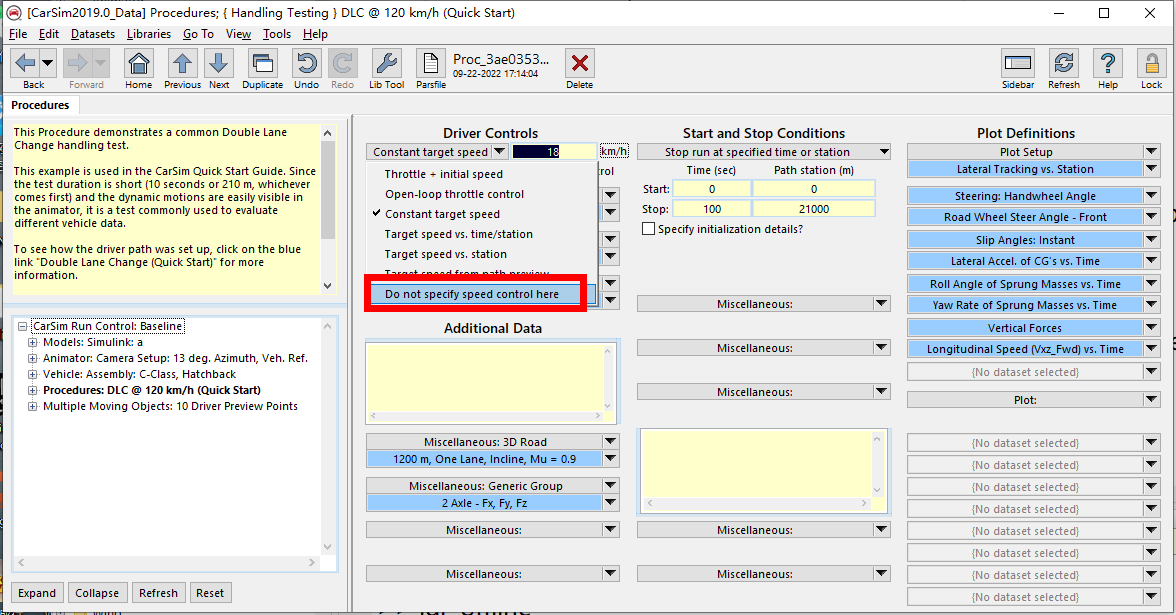Click the bottom Refresh button
Image resolution: width=1176 pixels, height=615 pixels.
(x=158, y=592)
